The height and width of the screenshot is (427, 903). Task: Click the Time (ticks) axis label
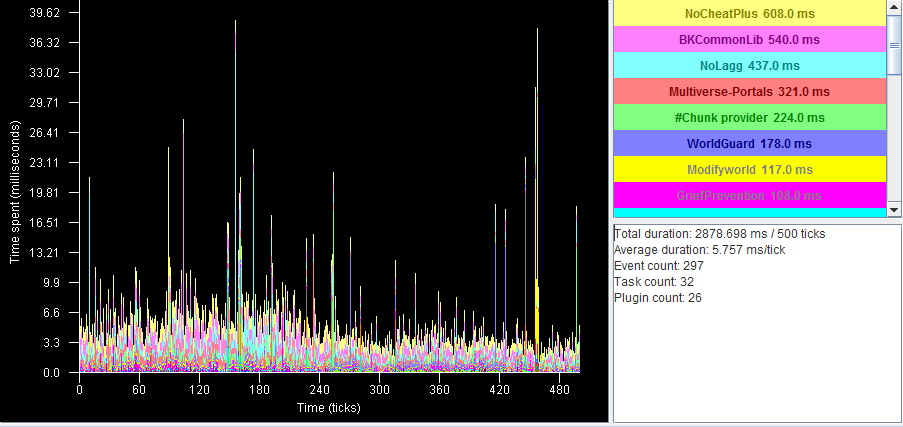[328, 408]
